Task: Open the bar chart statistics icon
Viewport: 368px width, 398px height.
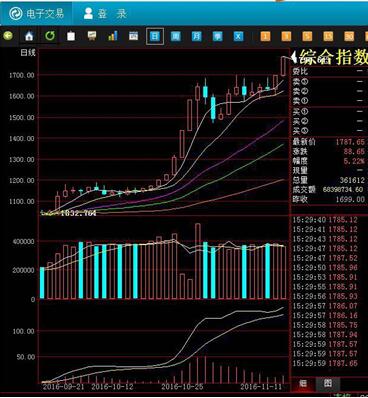Action: click(x=113, y=36)
